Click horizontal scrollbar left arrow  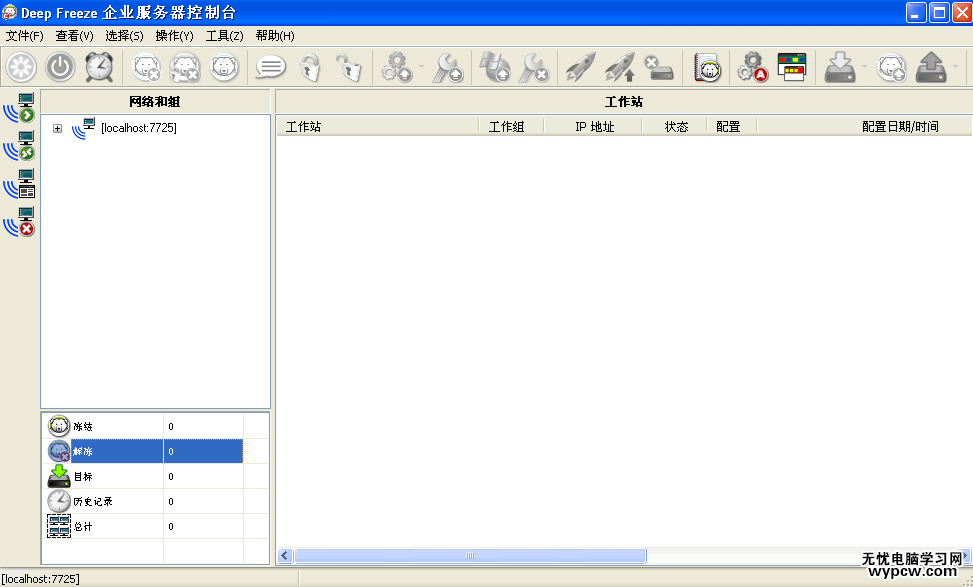point(285,555)
